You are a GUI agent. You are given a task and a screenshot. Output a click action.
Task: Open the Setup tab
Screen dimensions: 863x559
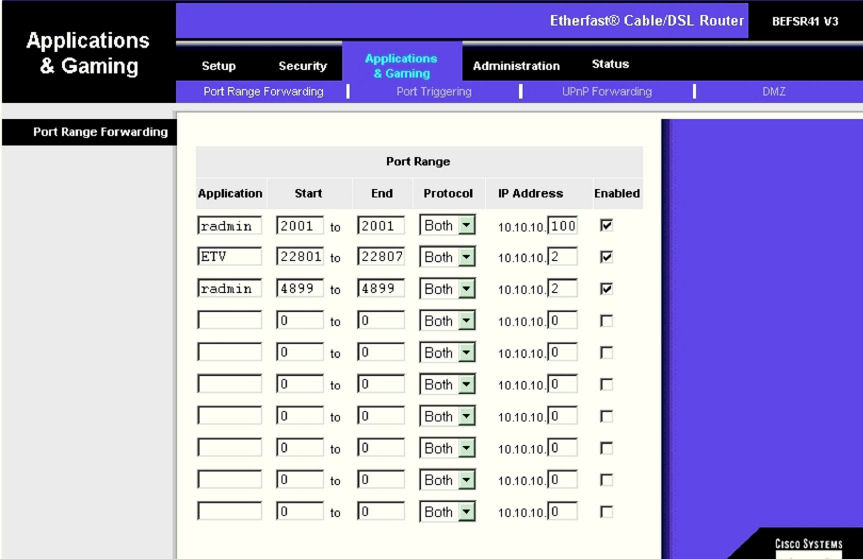coord(219,66)
